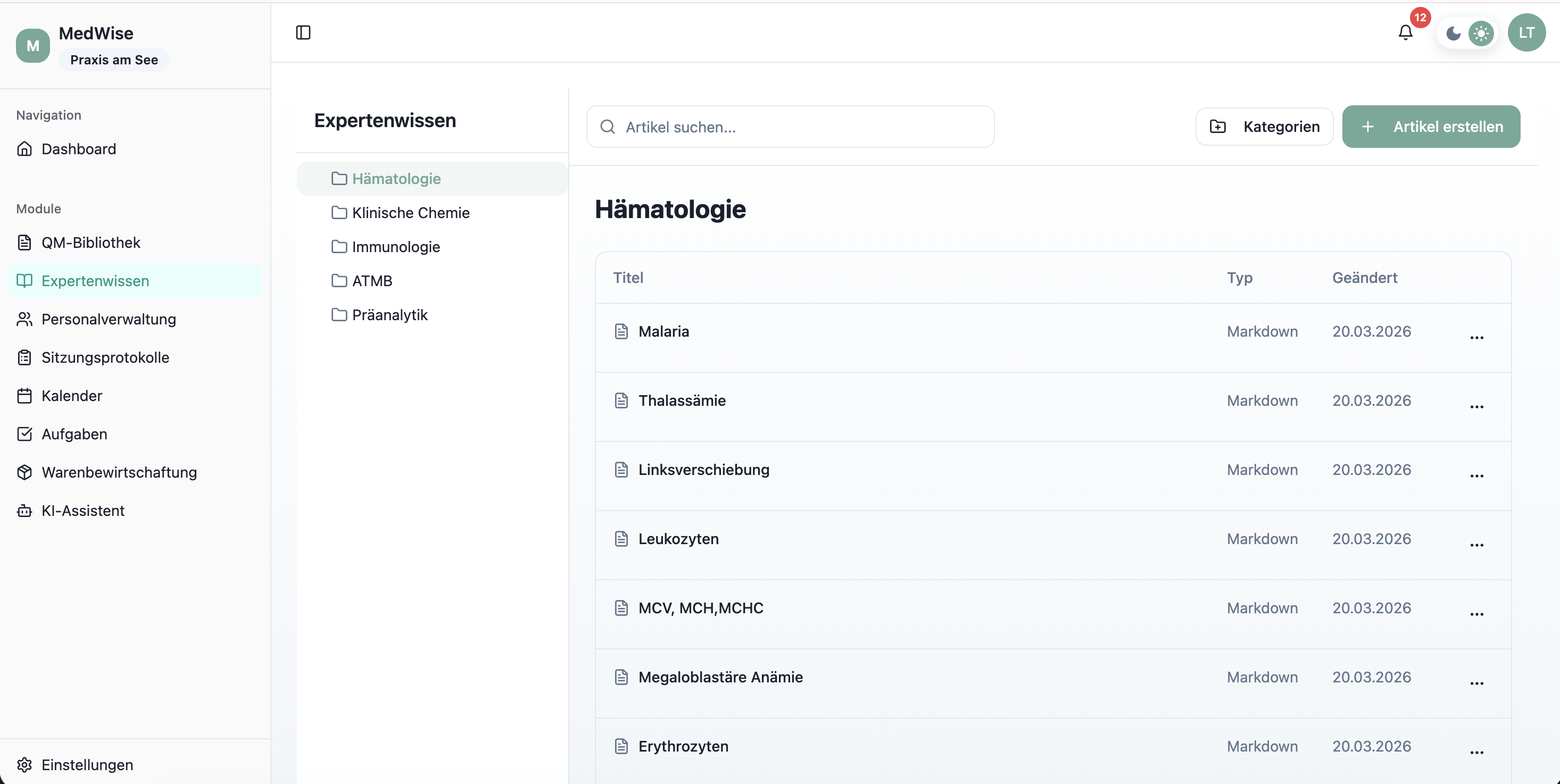Open actions menu for Erythrozyten article

pos(1477,753)
